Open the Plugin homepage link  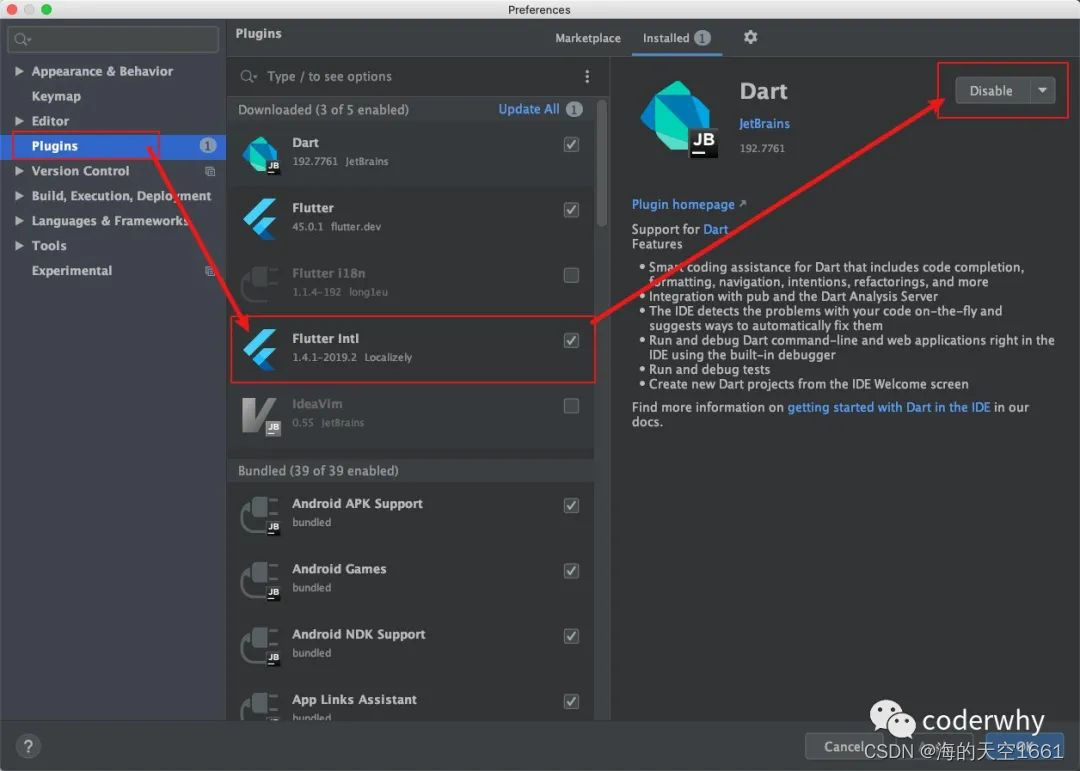click(683, 205)
